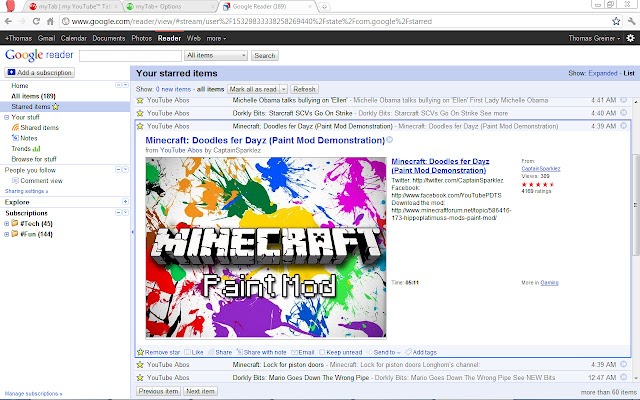Reload the page with the refresh icon
640x400 pixels.
coord(36,21)
